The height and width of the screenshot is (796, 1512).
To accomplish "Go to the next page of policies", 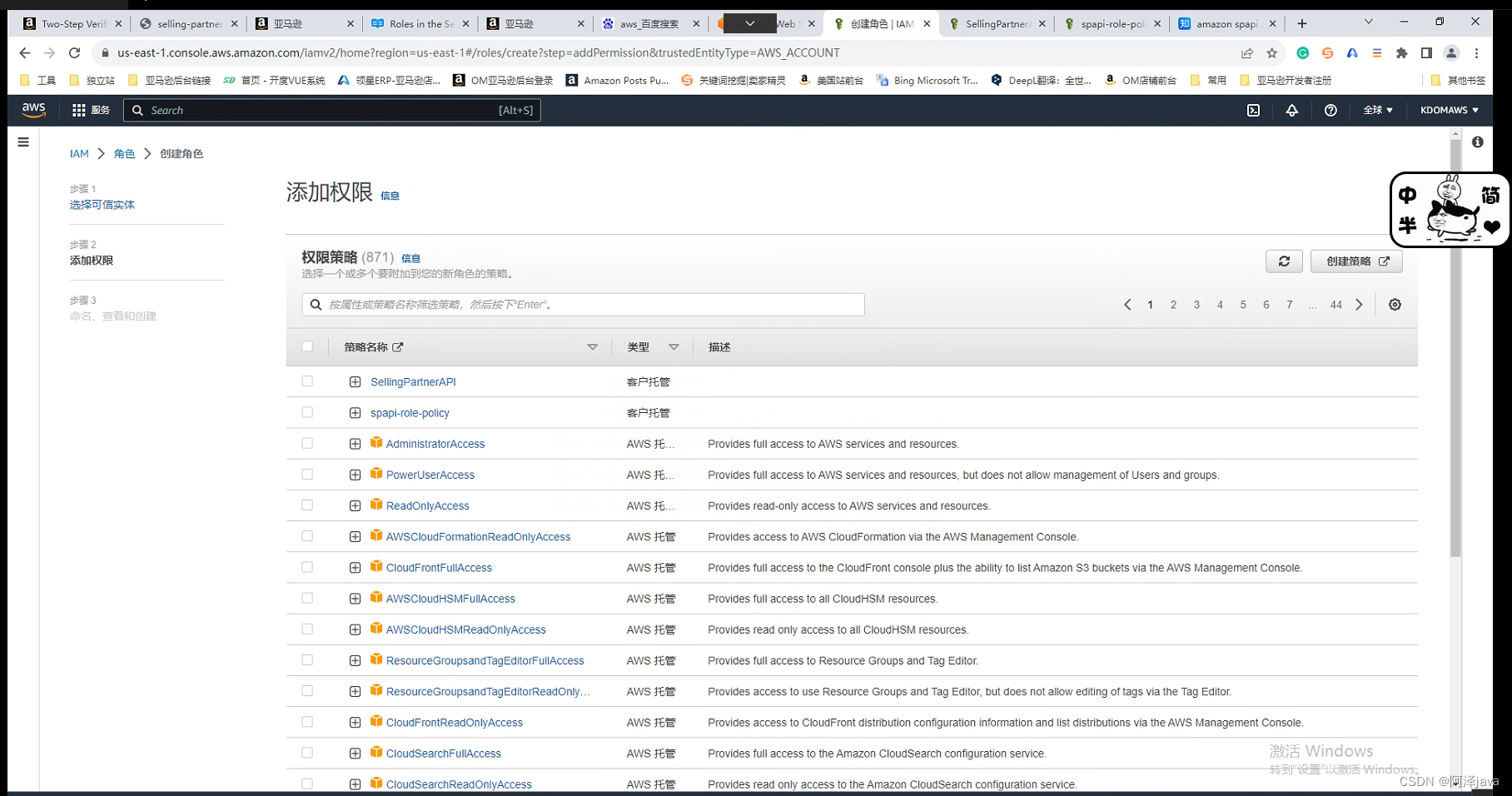I will click(1359, 305).
